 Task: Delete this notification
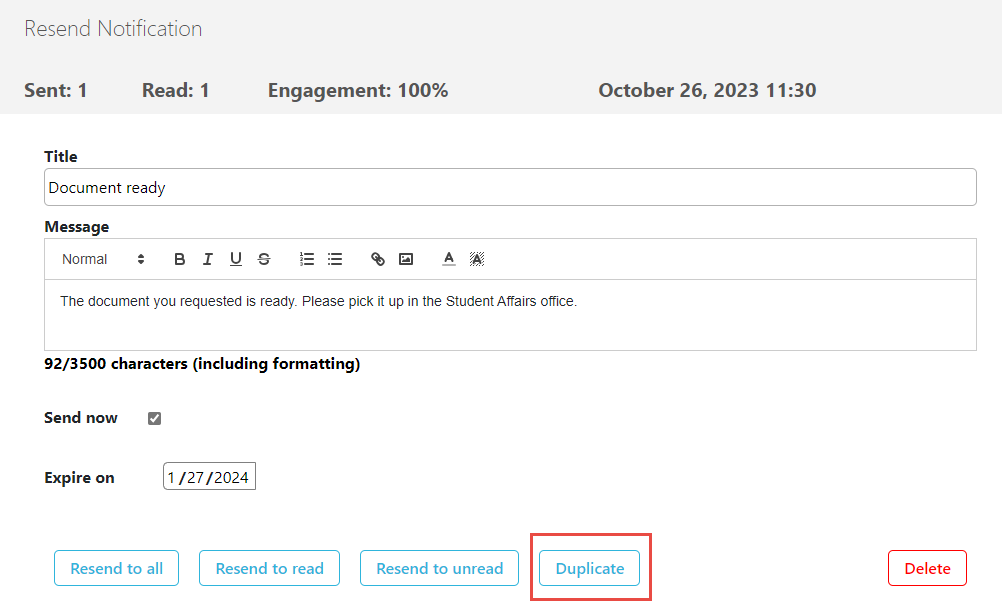coord(927,568)
